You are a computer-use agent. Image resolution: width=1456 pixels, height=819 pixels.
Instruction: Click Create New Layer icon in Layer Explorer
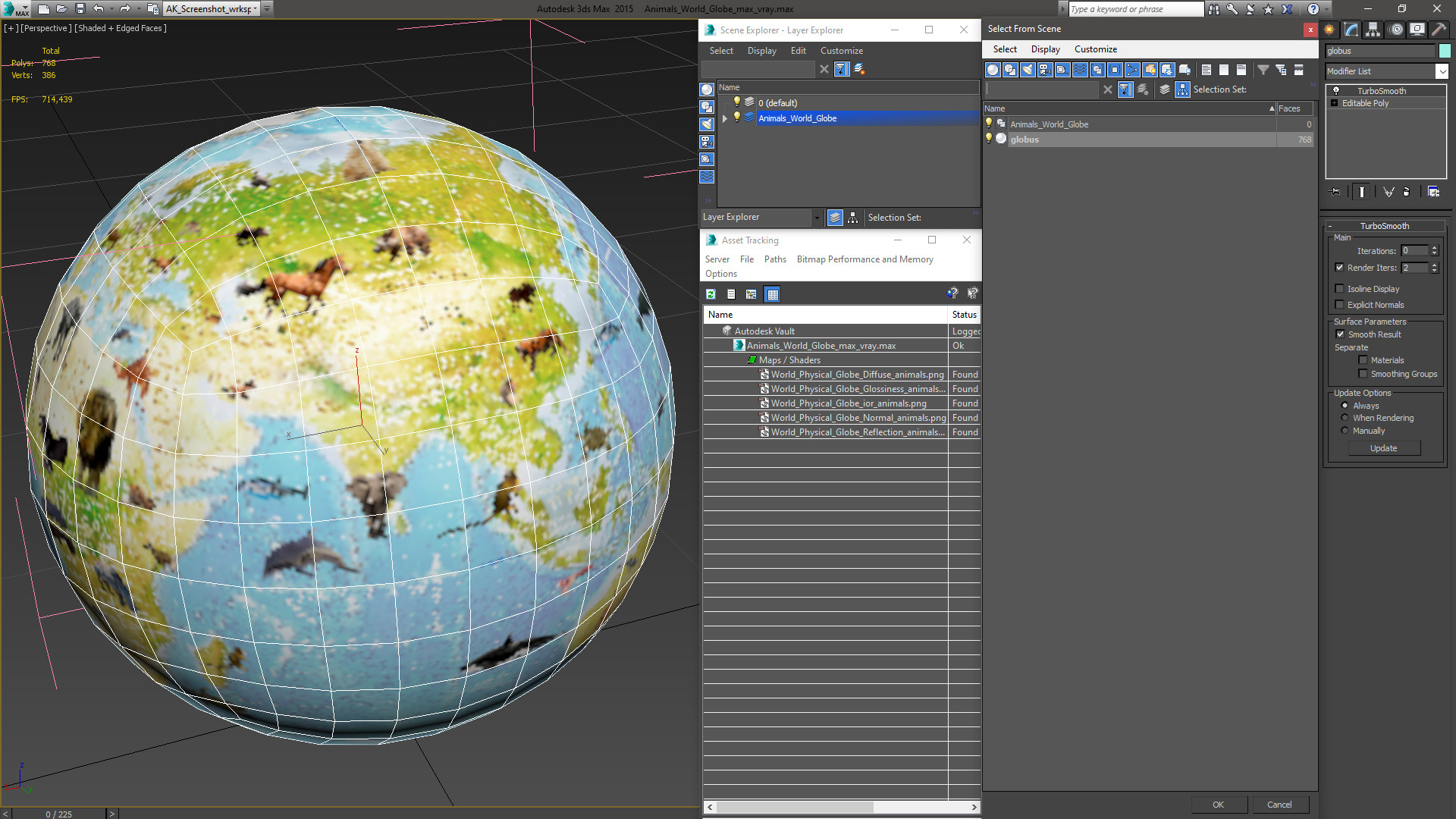tap(859, 69)
